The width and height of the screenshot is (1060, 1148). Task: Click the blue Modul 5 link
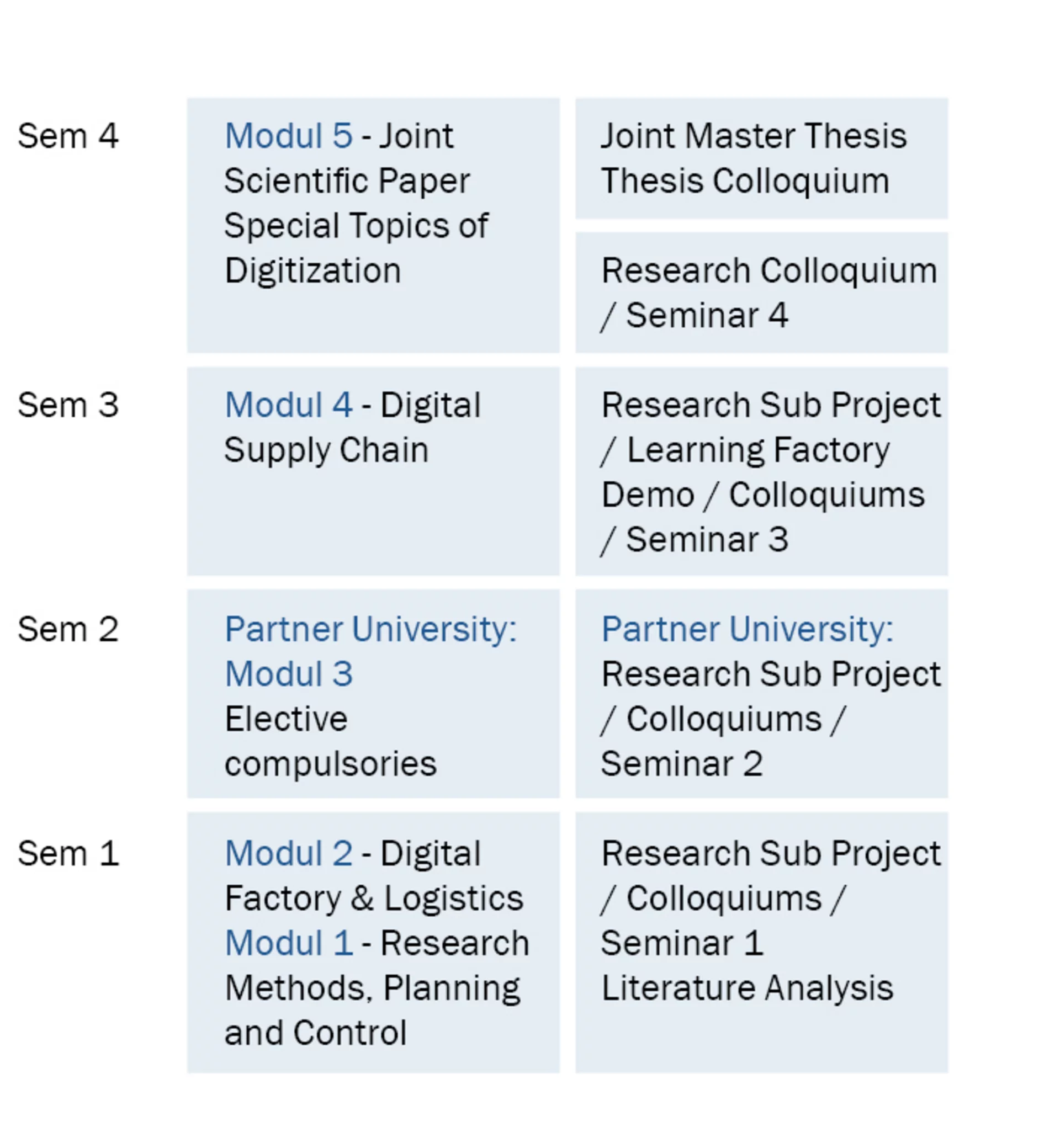288,136
